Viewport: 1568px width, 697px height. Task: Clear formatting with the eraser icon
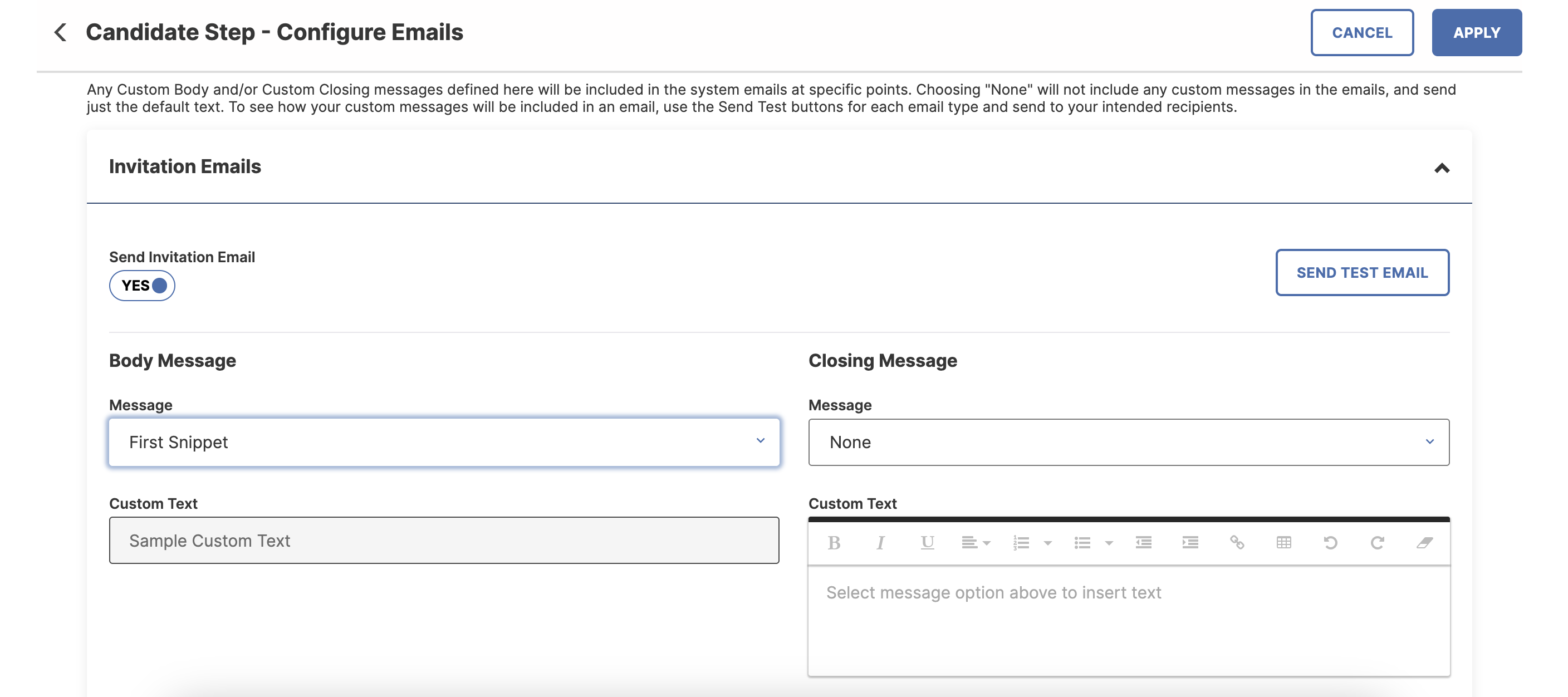[1424, 542]
